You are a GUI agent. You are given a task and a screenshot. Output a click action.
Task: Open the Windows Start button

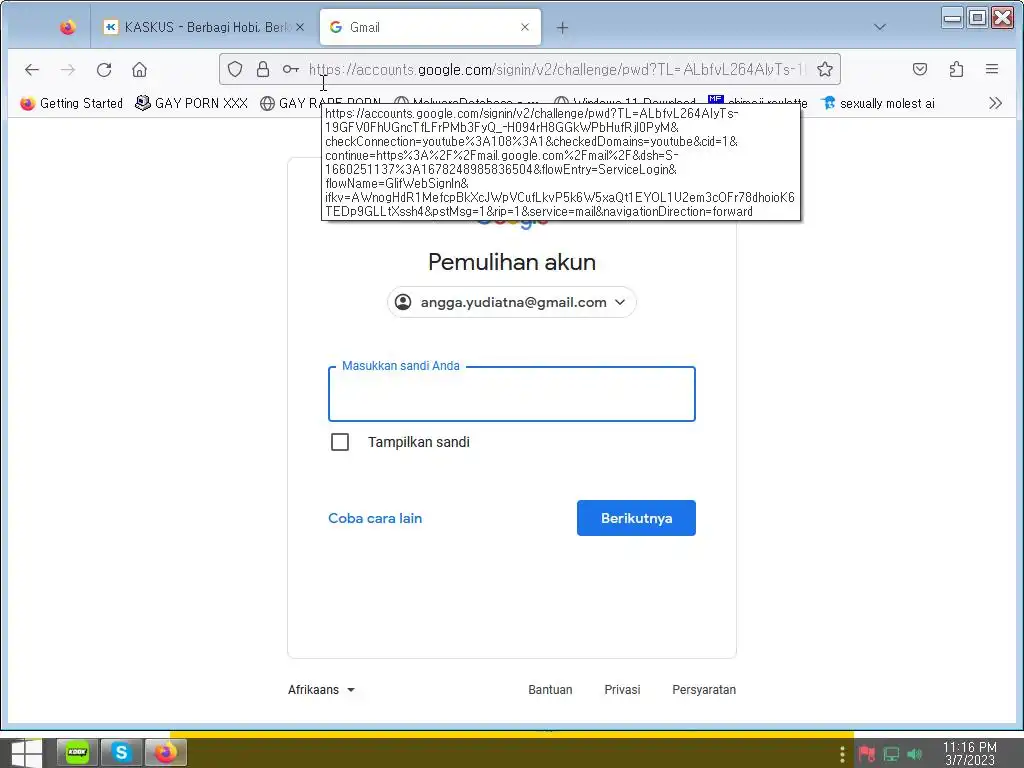(x=26, y=753)
